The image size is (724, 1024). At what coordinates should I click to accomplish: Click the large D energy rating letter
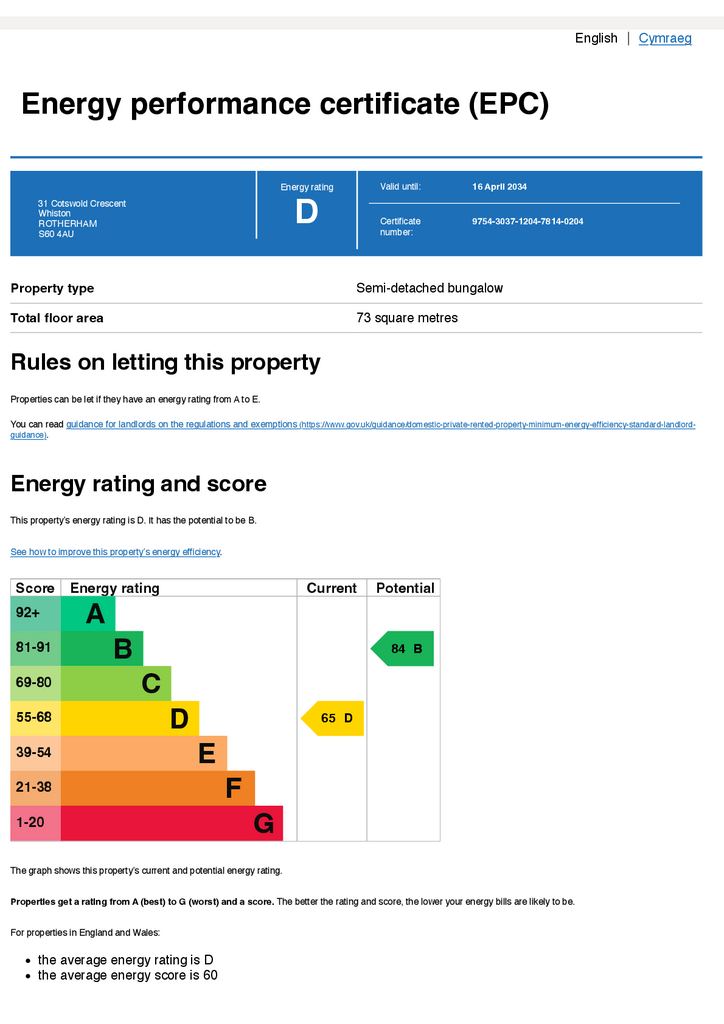[x=307, y=212]
